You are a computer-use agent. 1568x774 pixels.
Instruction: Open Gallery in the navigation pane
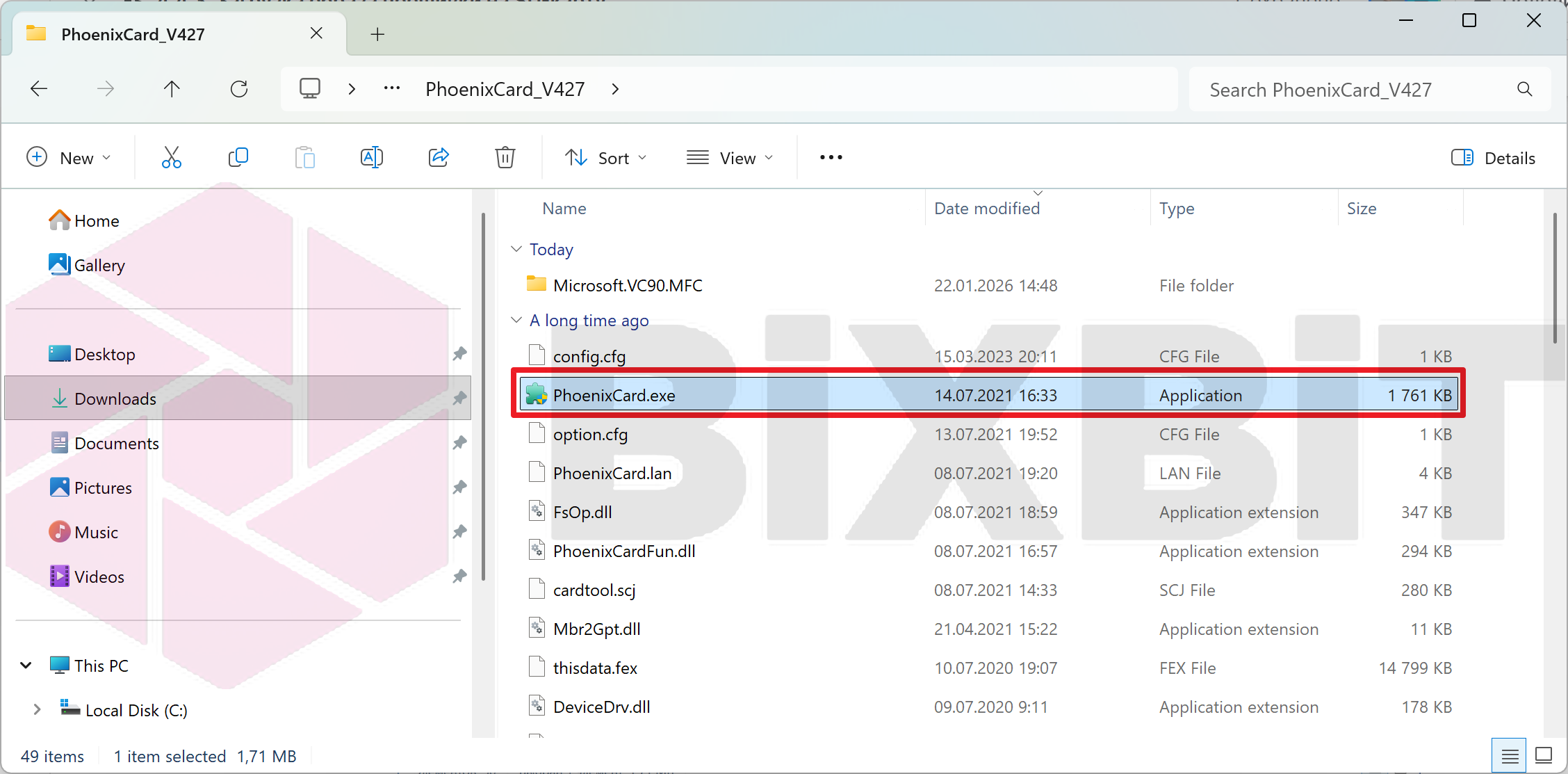click(x=87, y=265)
